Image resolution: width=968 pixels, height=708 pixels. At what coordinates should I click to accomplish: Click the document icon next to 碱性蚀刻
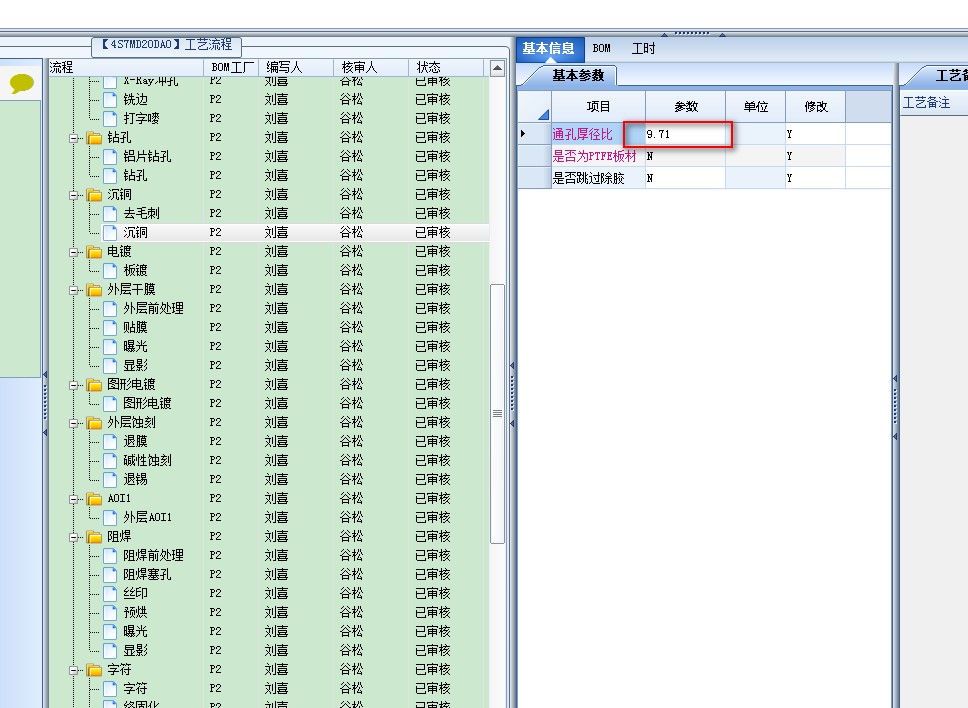(x=110, y=460)
